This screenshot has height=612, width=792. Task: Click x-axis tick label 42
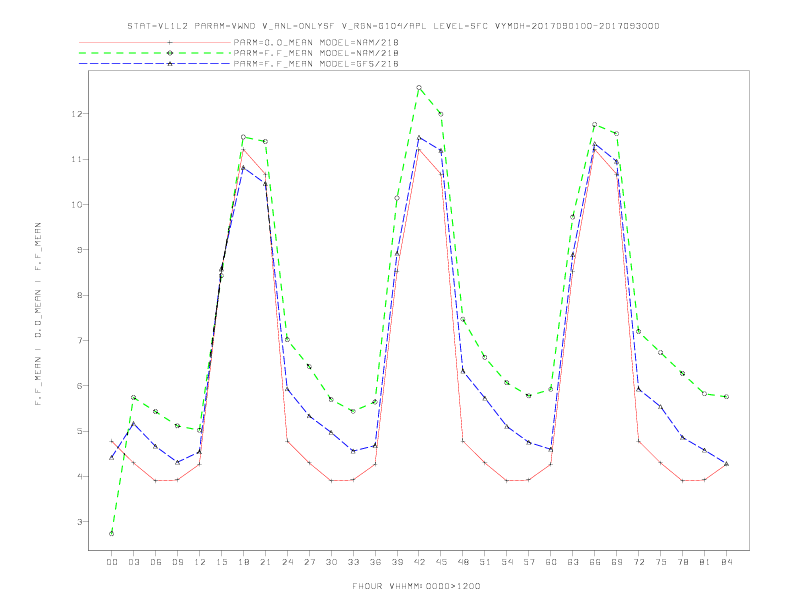click(419, 562)
